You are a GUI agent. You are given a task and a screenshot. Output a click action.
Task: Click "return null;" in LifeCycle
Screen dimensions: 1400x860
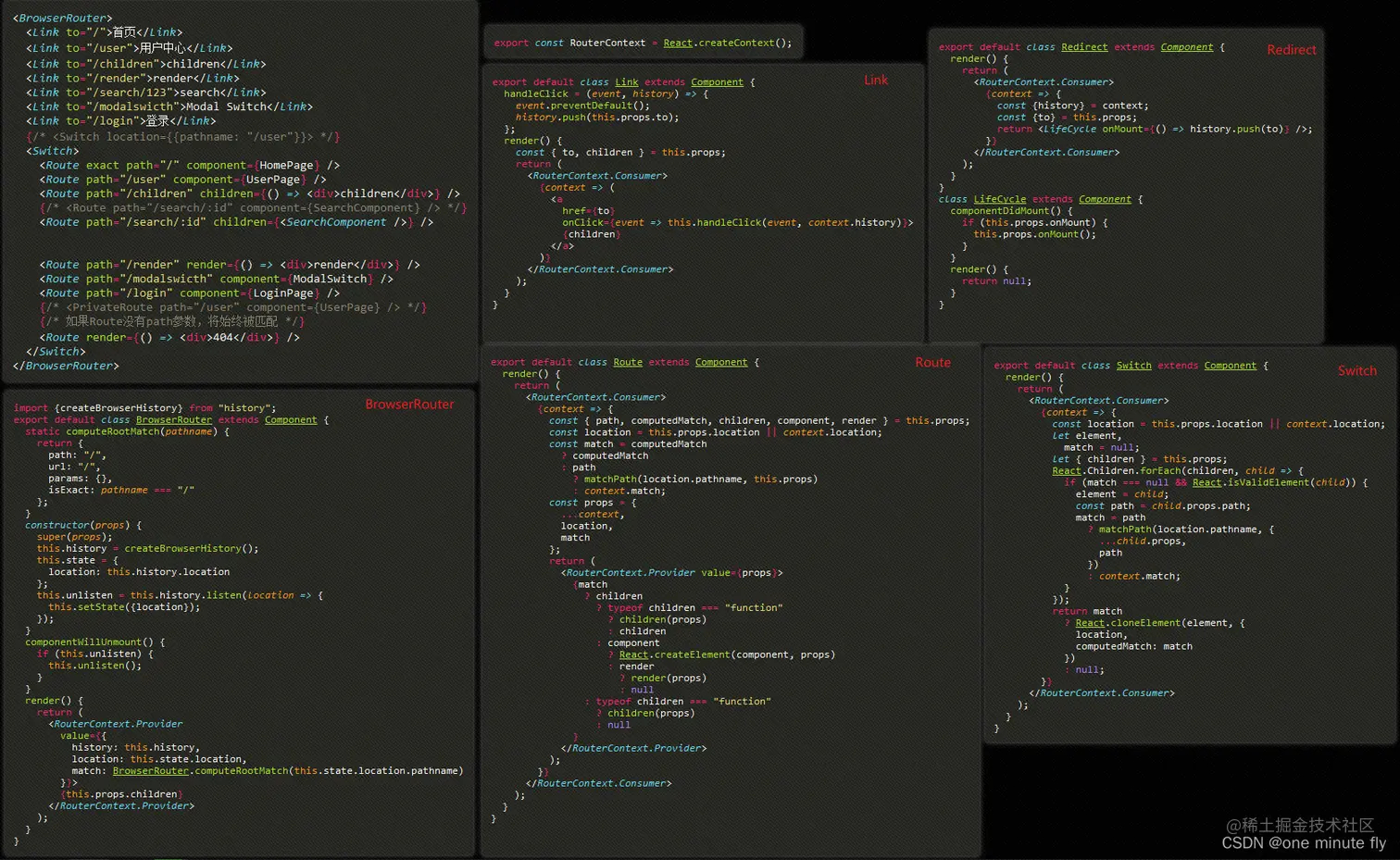coord(996,281)
